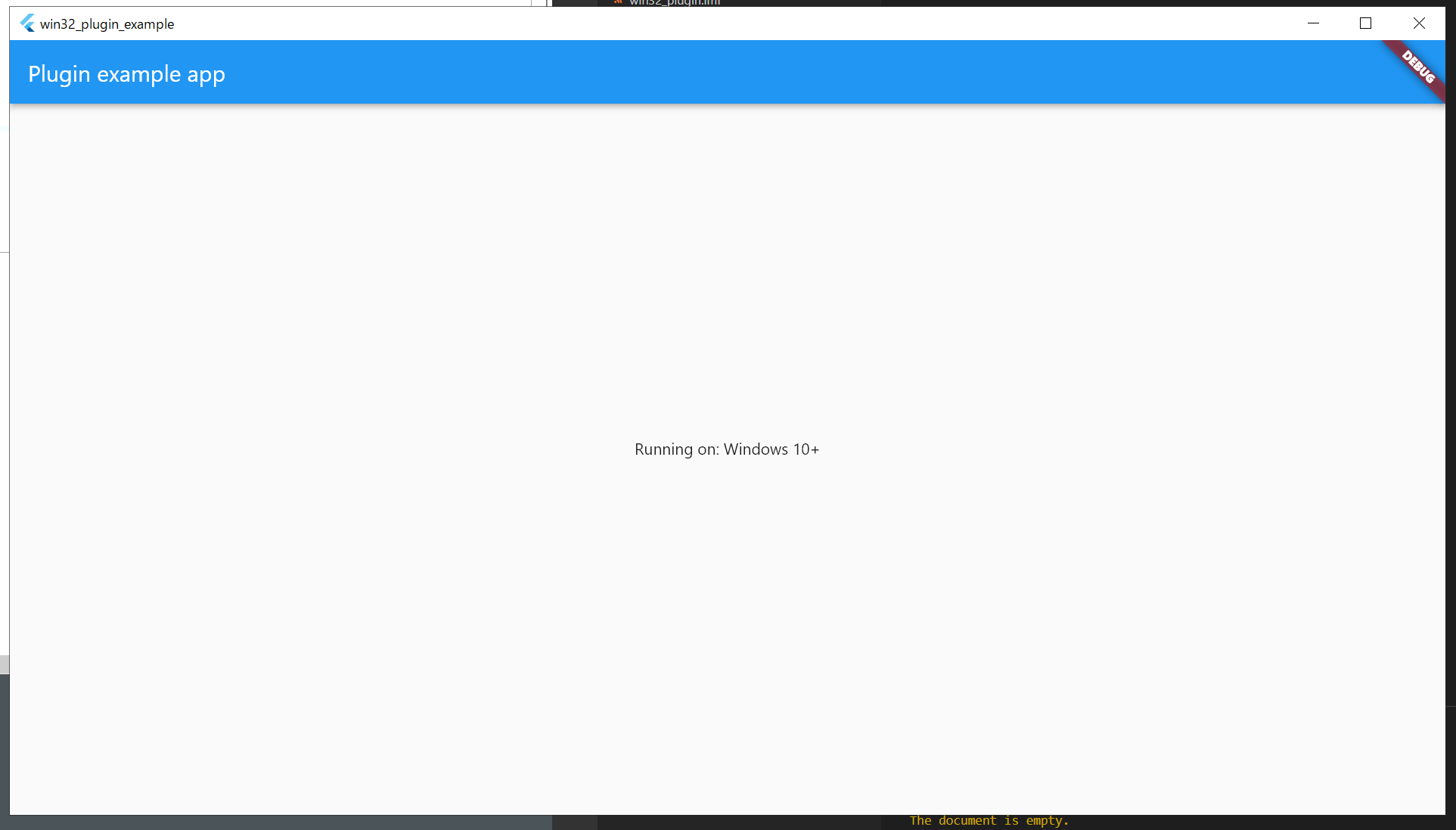This screenshot has height=830, width=1456.
Task: Select the win32_plugin.iml tab behind window
Action: tap(673, 2)
